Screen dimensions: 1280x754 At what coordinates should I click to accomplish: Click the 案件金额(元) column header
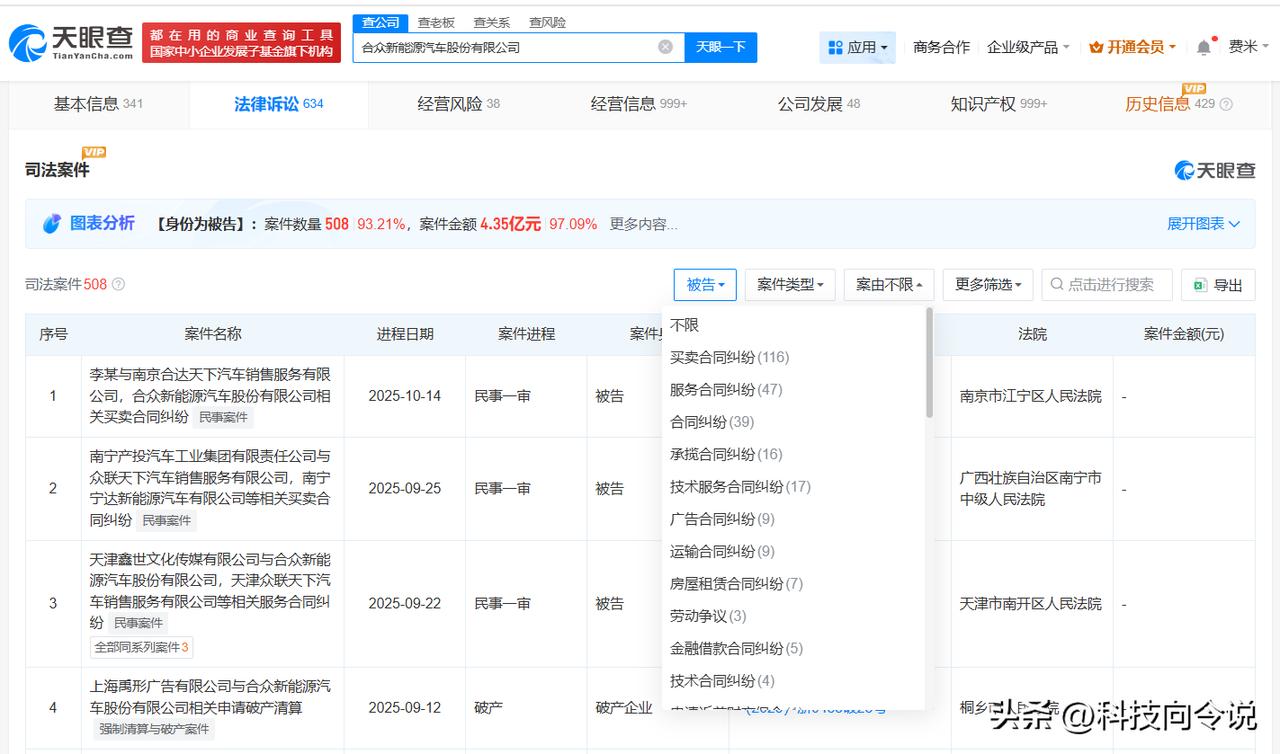coord(1184,334)
